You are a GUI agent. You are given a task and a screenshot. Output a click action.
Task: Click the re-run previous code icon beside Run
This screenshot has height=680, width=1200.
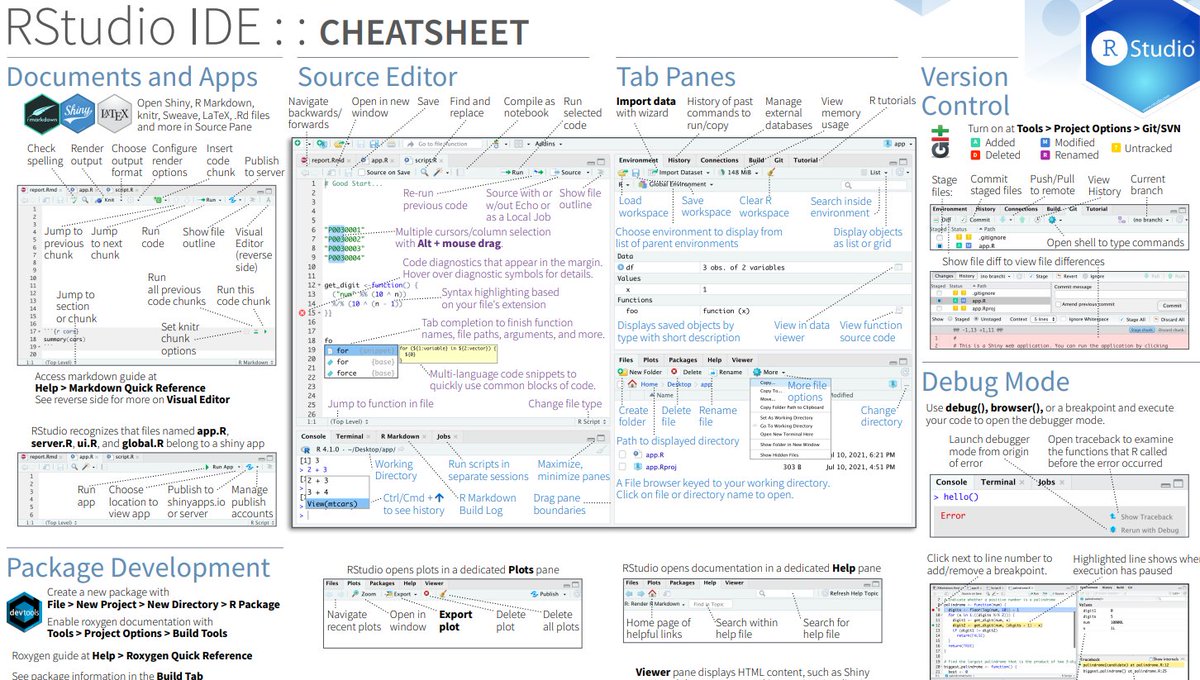[539, 172]
